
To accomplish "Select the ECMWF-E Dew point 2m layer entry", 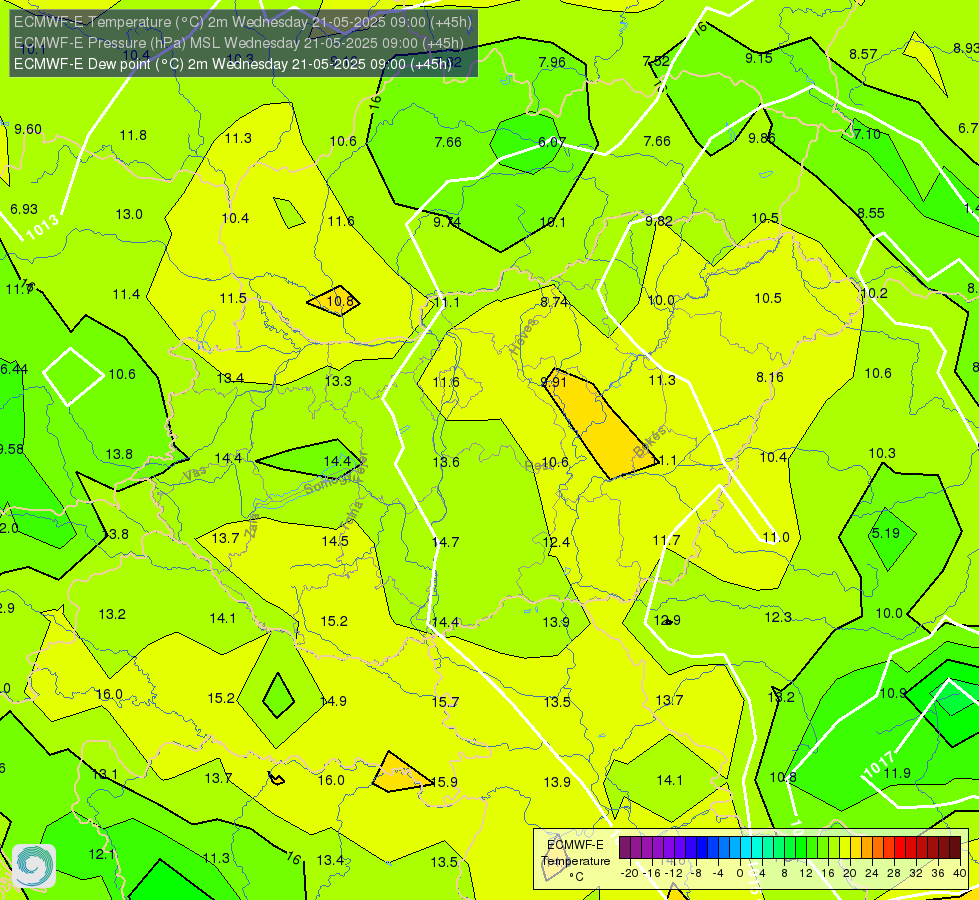I will point(233,64).
